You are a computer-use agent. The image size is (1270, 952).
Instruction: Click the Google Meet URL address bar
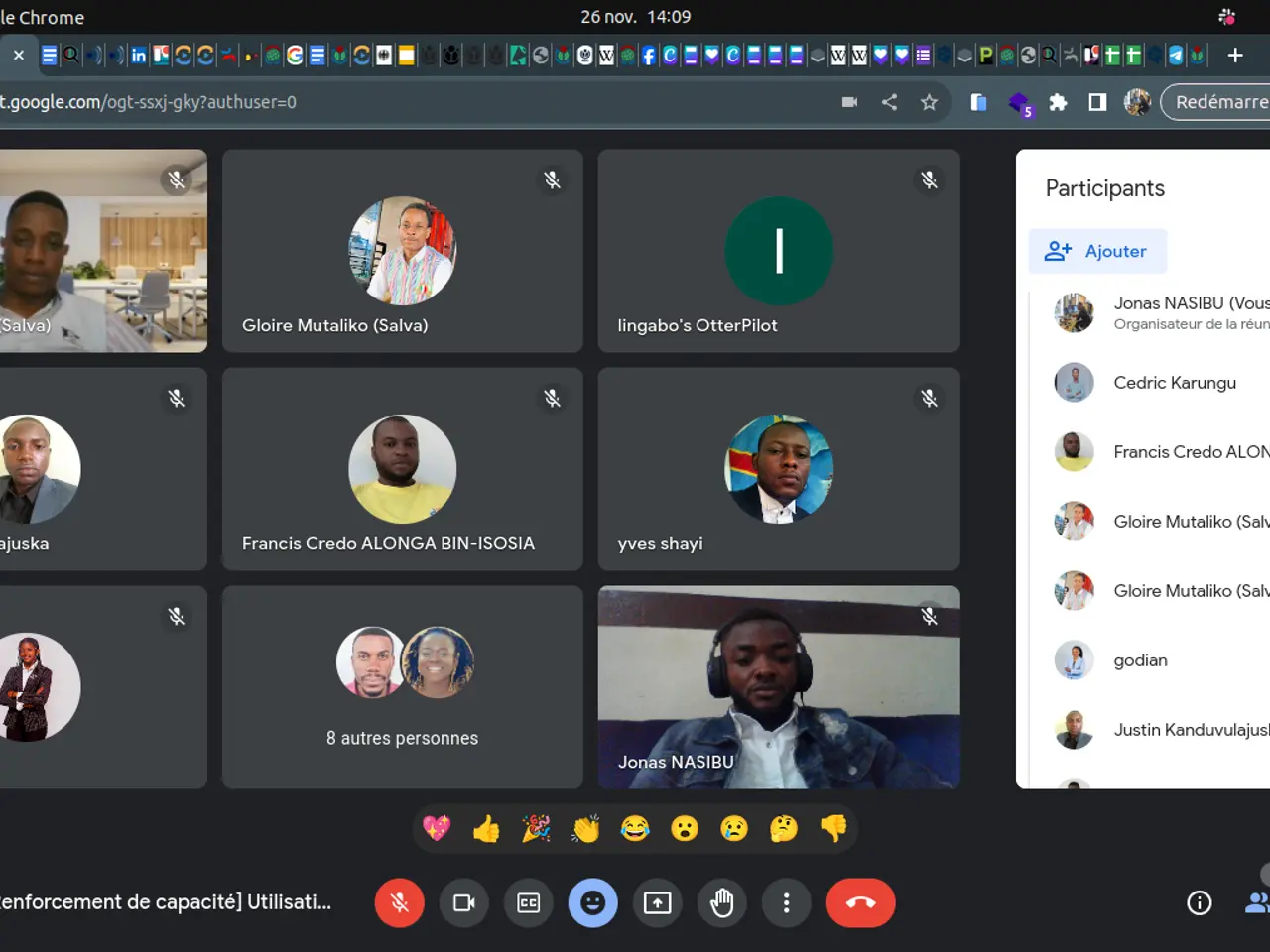click(397, 102)
